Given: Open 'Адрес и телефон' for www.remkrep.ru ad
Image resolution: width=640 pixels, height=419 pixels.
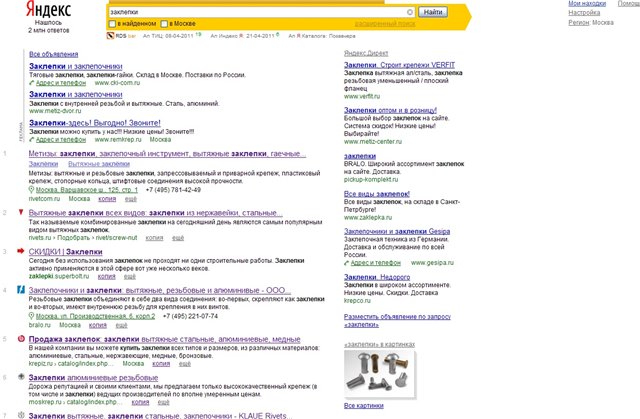Looking at the screenshot, I should (x=61, y=140).
